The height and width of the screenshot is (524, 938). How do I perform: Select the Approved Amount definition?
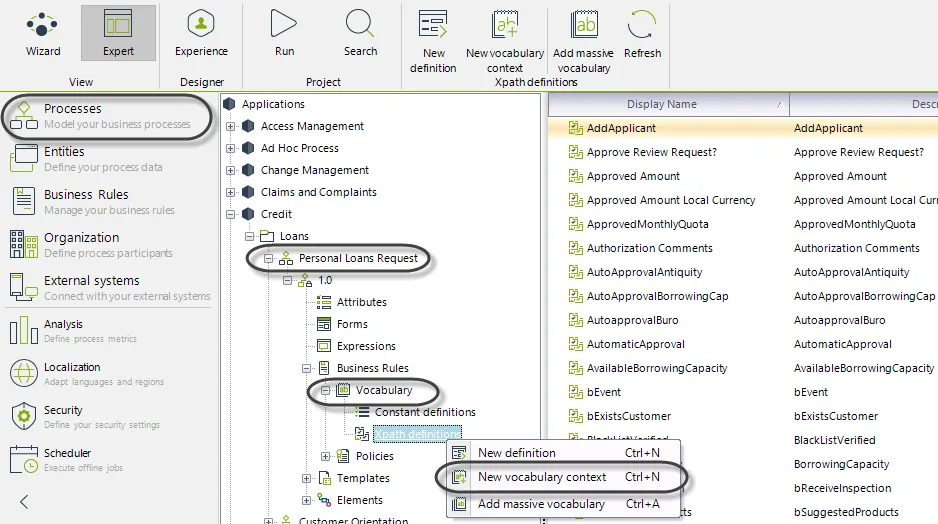[x=633, y=176]
